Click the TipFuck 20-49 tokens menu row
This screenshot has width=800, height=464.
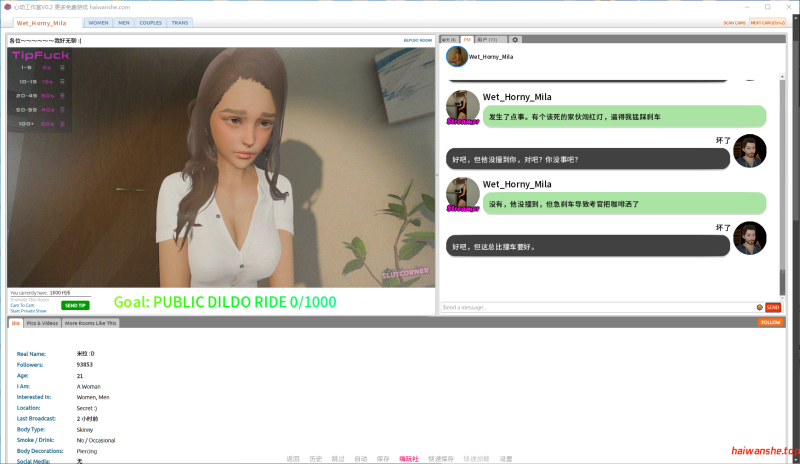pyautogui.click(x=40, y=96)
